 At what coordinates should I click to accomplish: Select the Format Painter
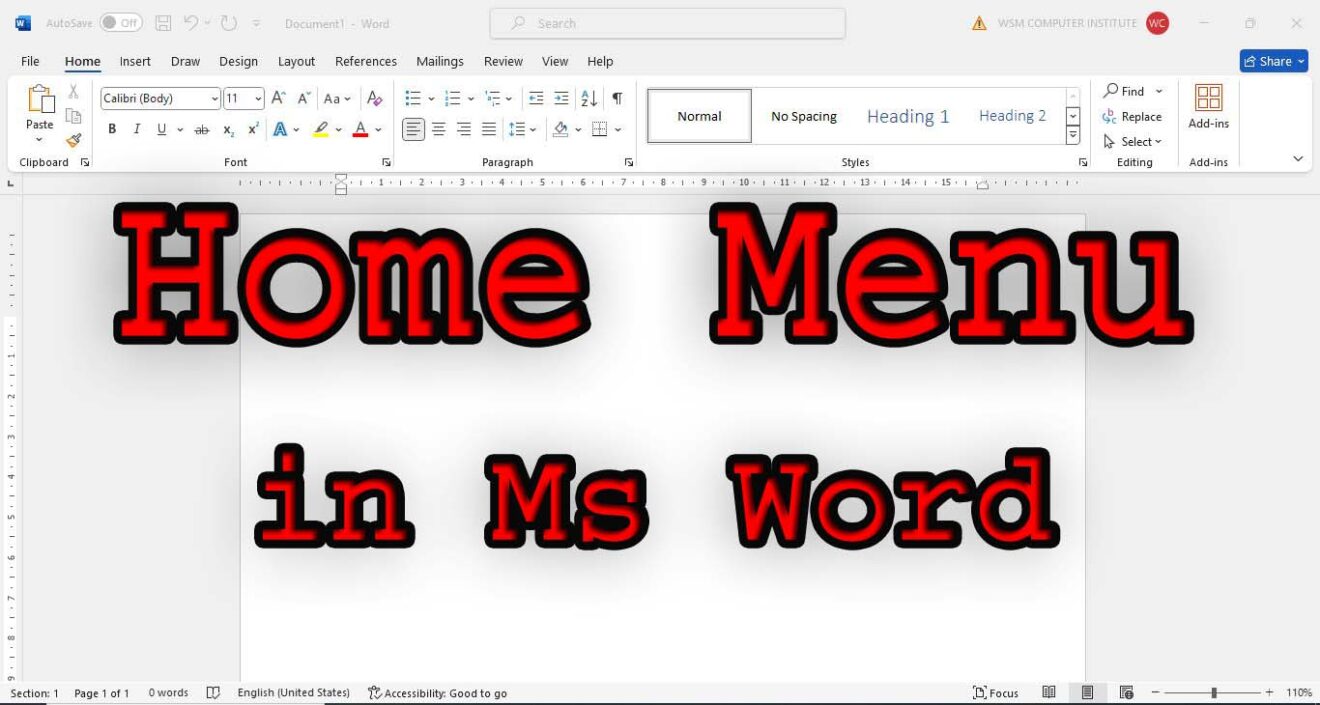point(73,140)
